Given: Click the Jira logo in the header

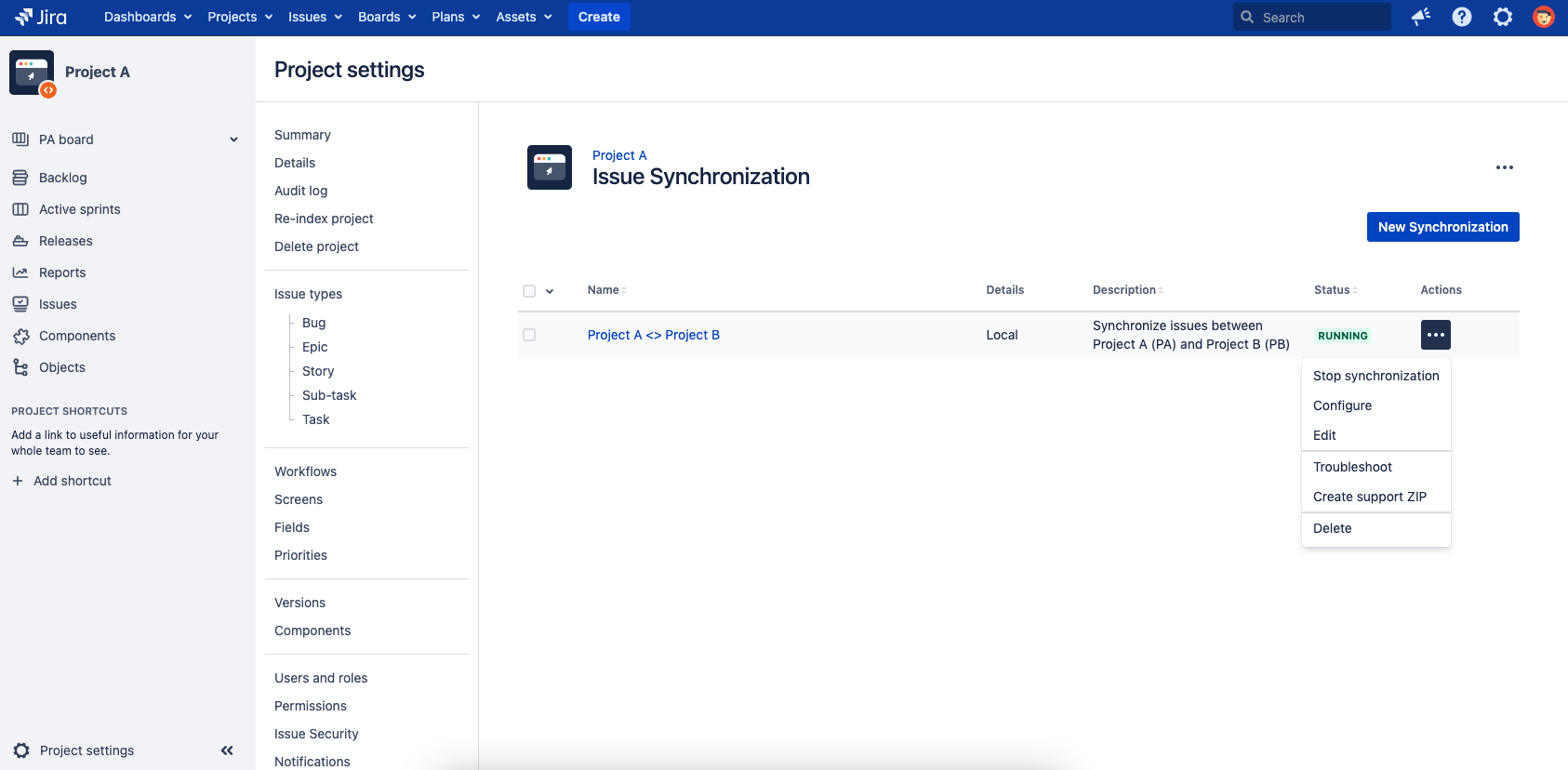Looking at the screenshot, I should point(41,17).
